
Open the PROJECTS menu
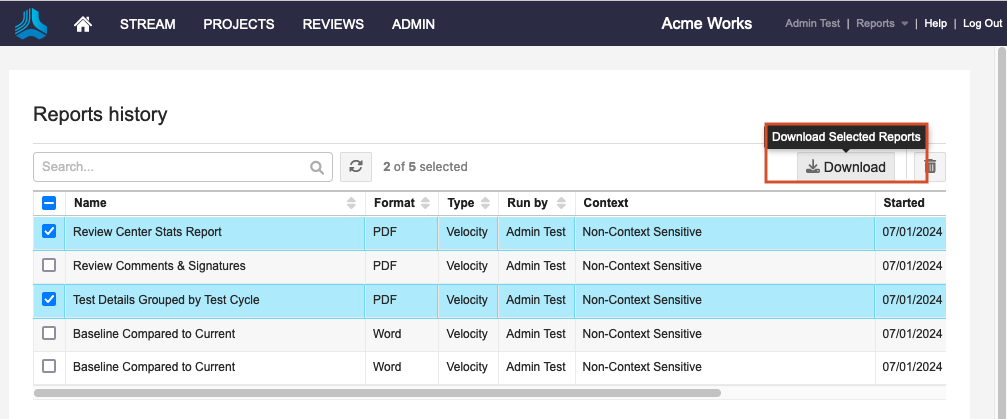238,24
